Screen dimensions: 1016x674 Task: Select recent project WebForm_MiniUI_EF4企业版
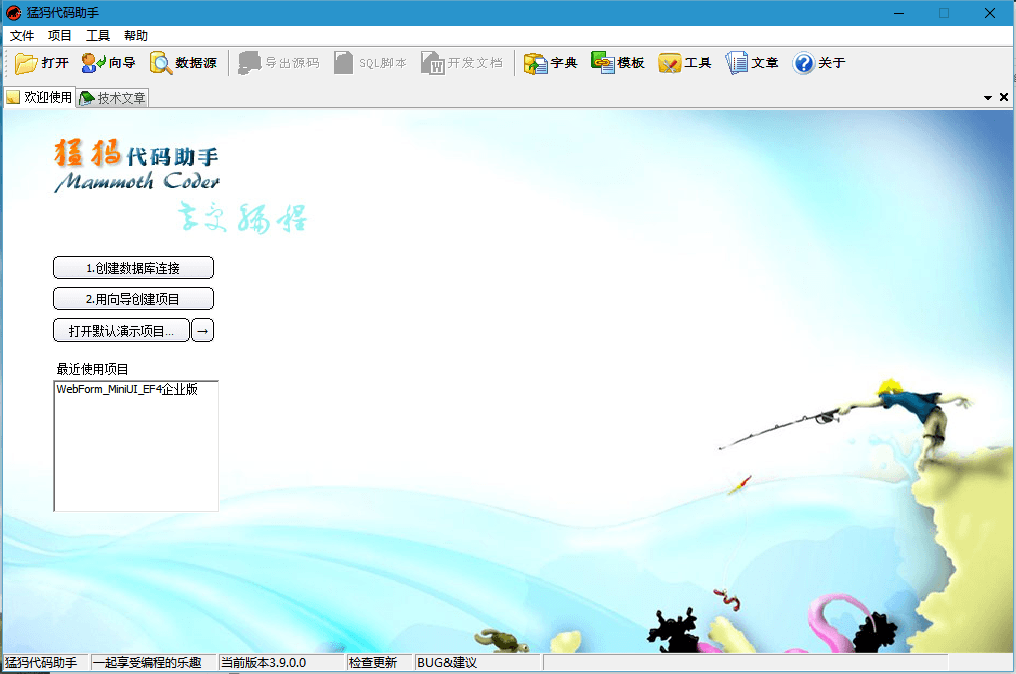pyautogui.click(x=127, y=390)
